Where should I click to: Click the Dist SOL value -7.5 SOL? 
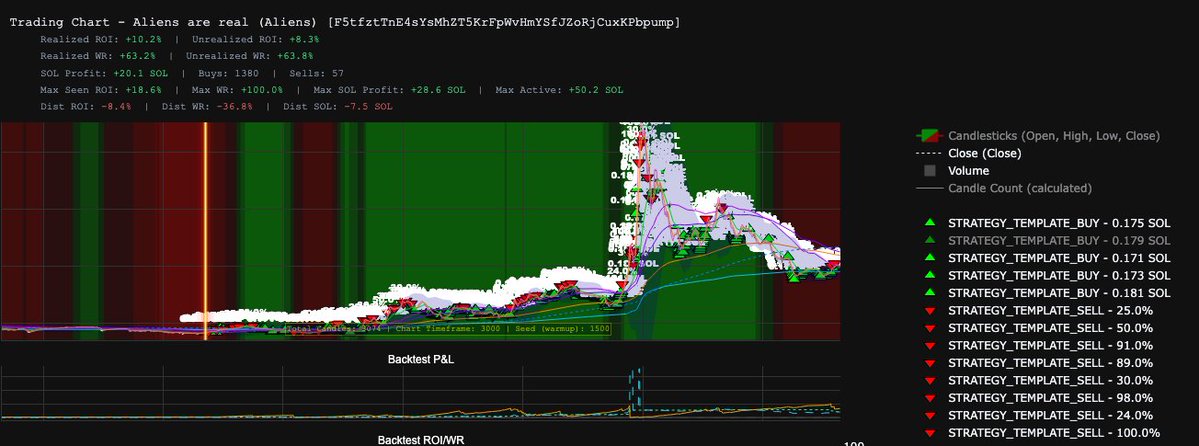point(369,106)
